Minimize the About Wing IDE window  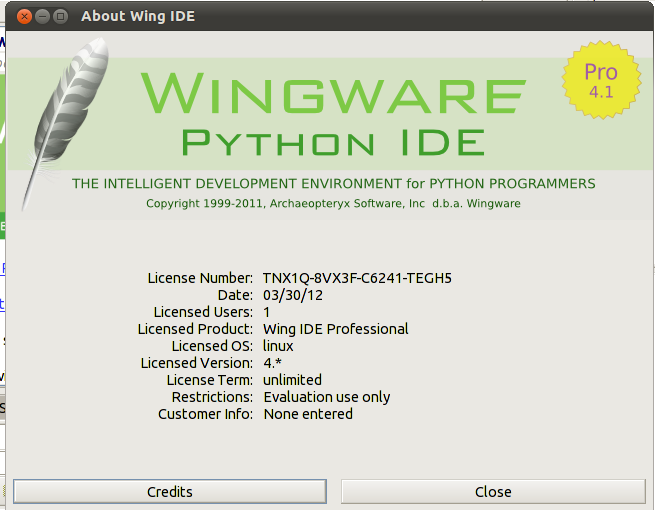42,16
